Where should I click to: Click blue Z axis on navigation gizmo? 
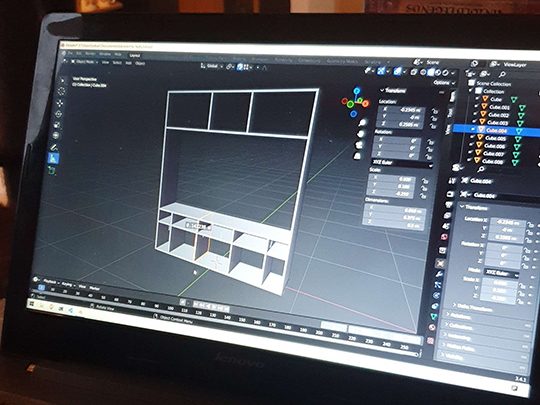(357, 91)
